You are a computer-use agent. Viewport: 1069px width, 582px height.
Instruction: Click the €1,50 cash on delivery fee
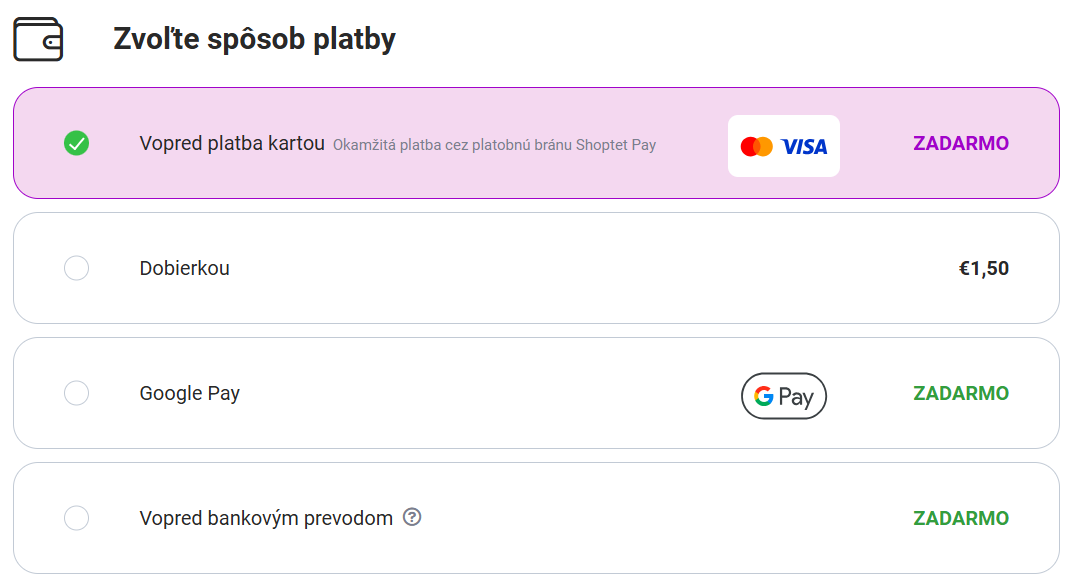(984, 269)
